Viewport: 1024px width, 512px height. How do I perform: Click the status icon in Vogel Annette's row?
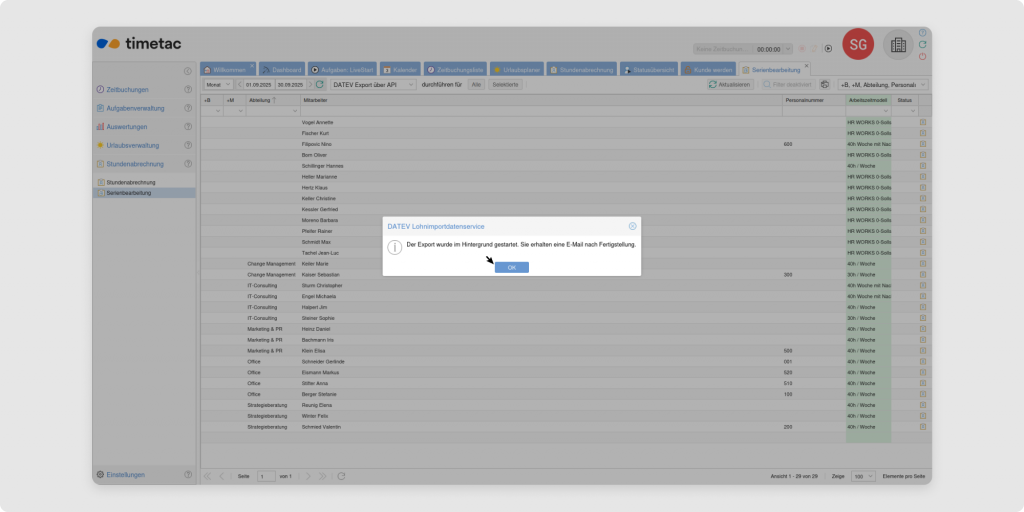click(923, 122)
